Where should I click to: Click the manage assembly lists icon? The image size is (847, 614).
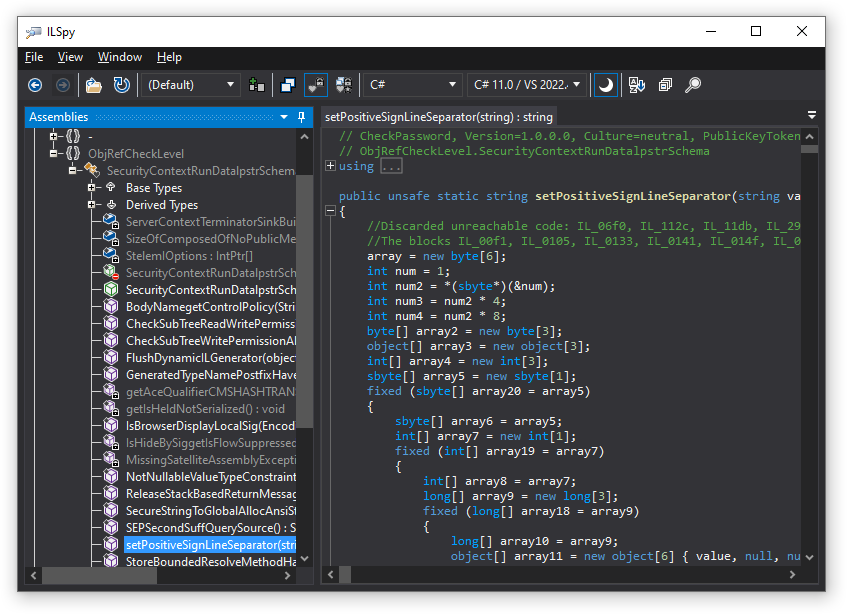tap(256, 85)
